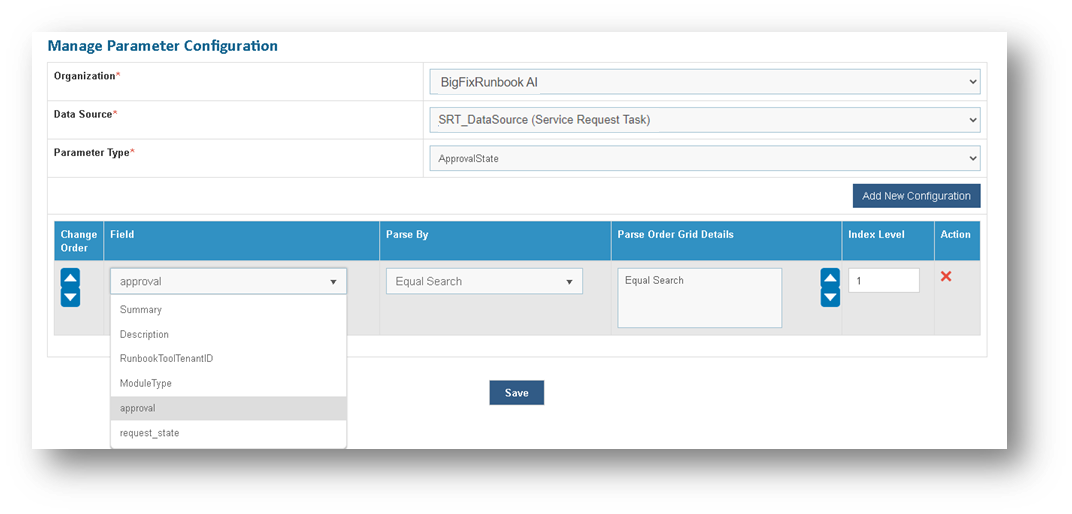Image resolution: width=1072 pixels, height=514 pixels.
Task: Collapse the Field dropdown showing approval
Action: tap(228, 282)
